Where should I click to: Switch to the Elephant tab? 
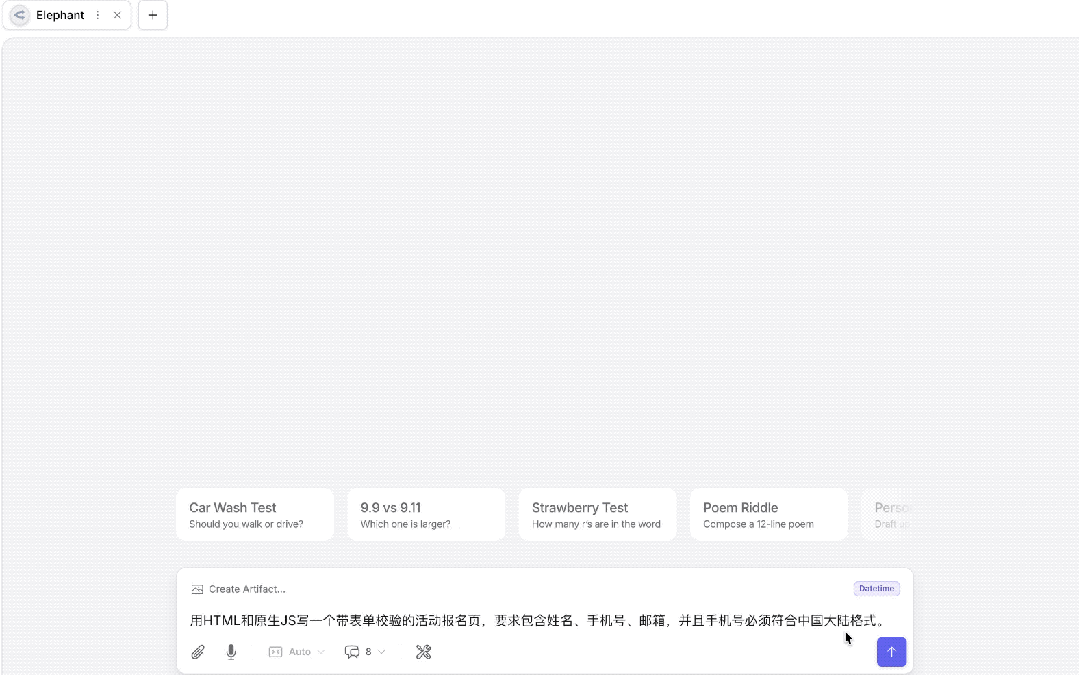coord(60,15)
